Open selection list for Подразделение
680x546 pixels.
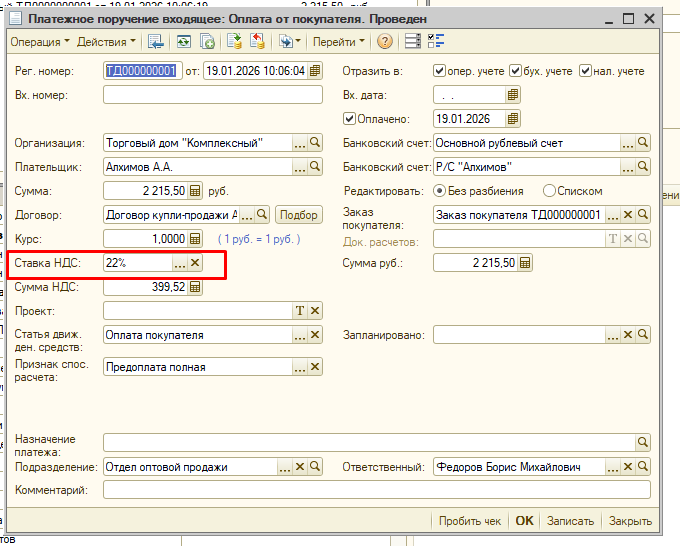[284, 467]
